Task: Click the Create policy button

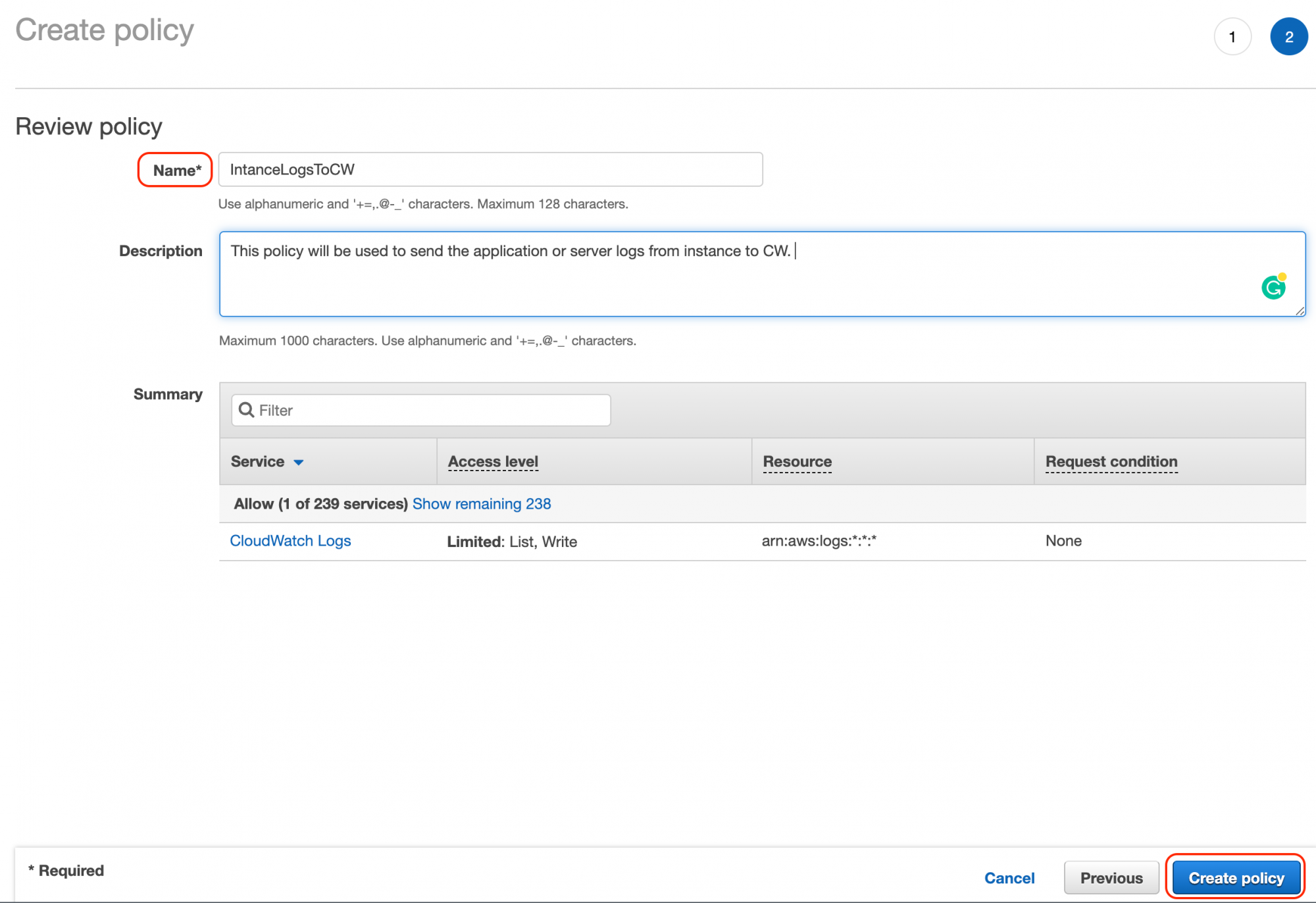Action: coord(1235,877)
